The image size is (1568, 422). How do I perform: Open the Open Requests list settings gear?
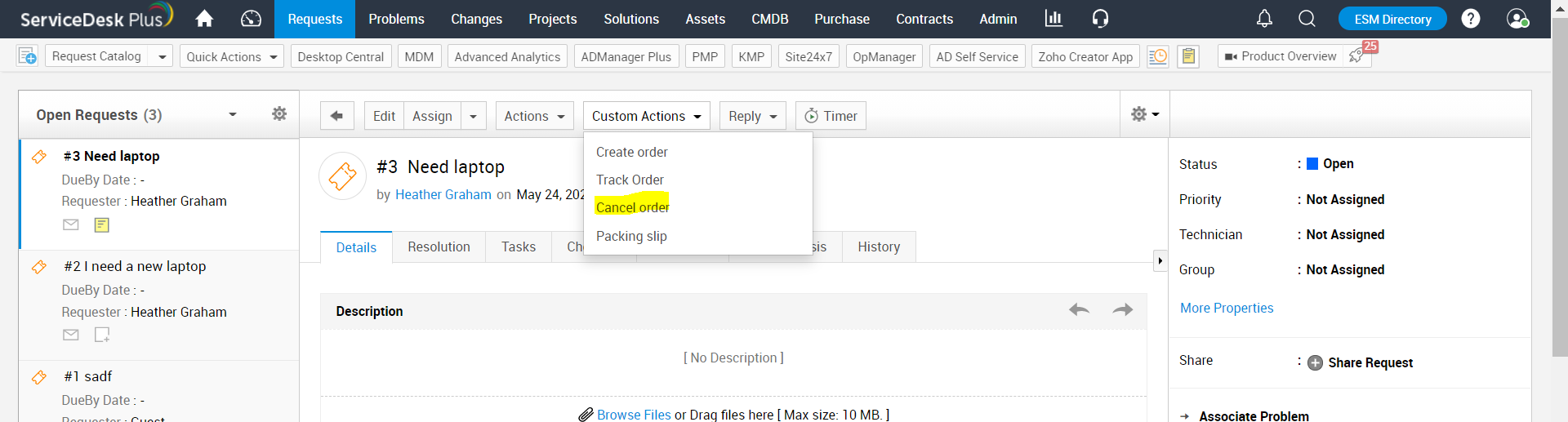point(279,114)
